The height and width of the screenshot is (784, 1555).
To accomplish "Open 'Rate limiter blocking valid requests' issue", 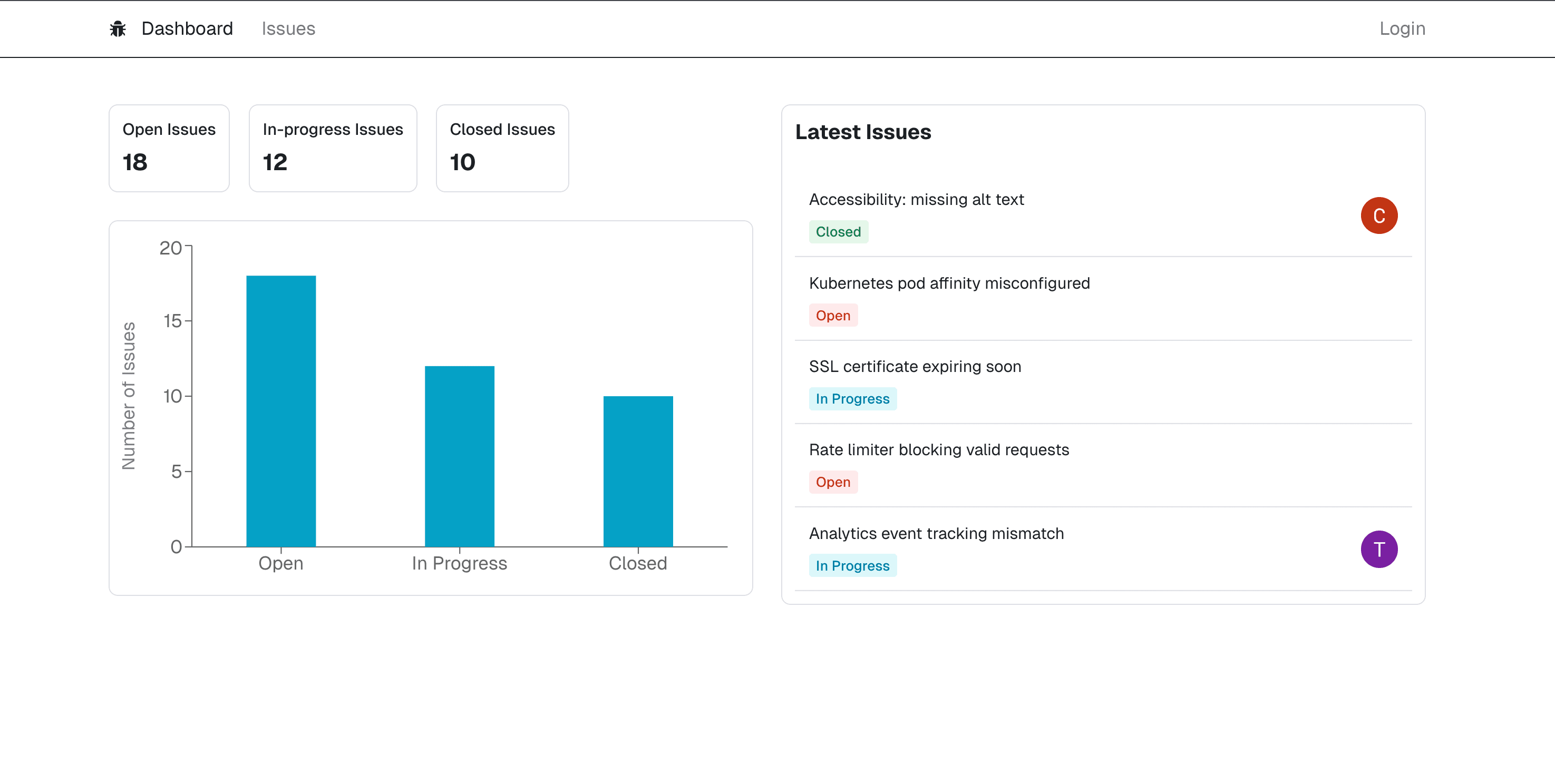I will pyautogui.click(x=938, y=450).
